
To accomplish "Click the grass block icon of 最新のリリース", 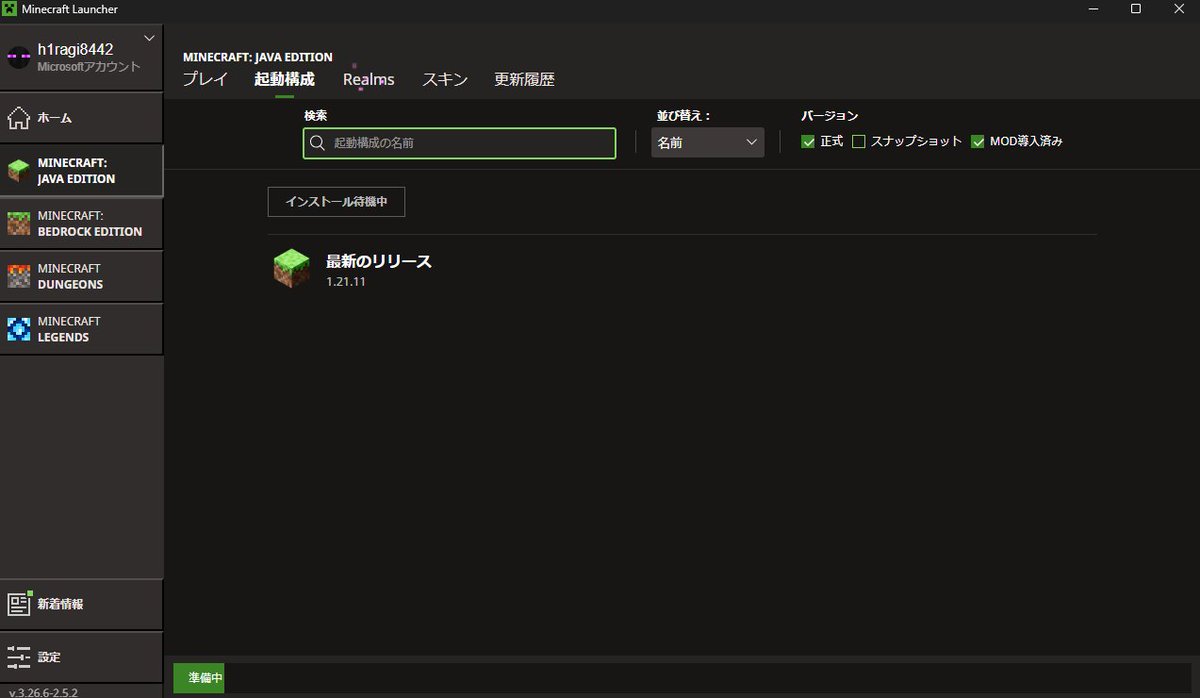I will [292, 269].
